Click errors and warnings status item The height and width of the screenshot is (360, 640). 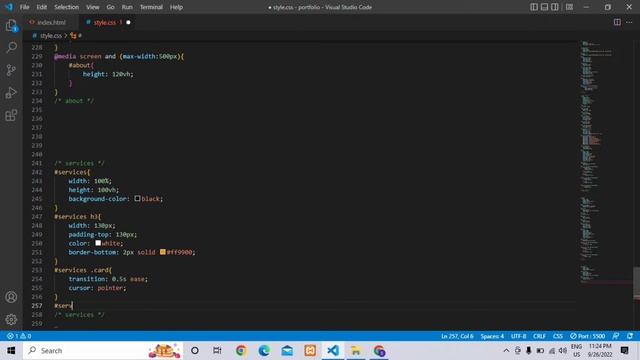(x=19, y=336)
